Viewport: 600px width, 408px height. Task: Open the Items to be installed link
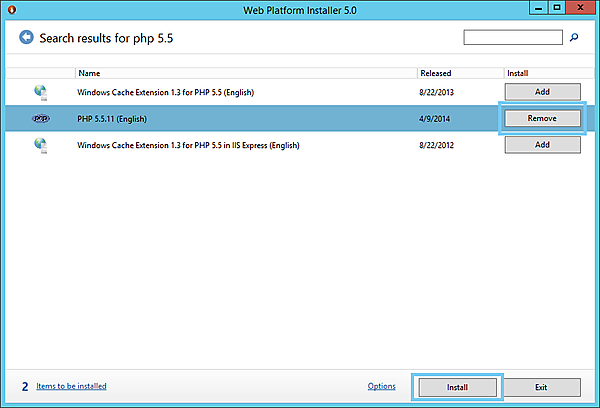tap(71, 386)
